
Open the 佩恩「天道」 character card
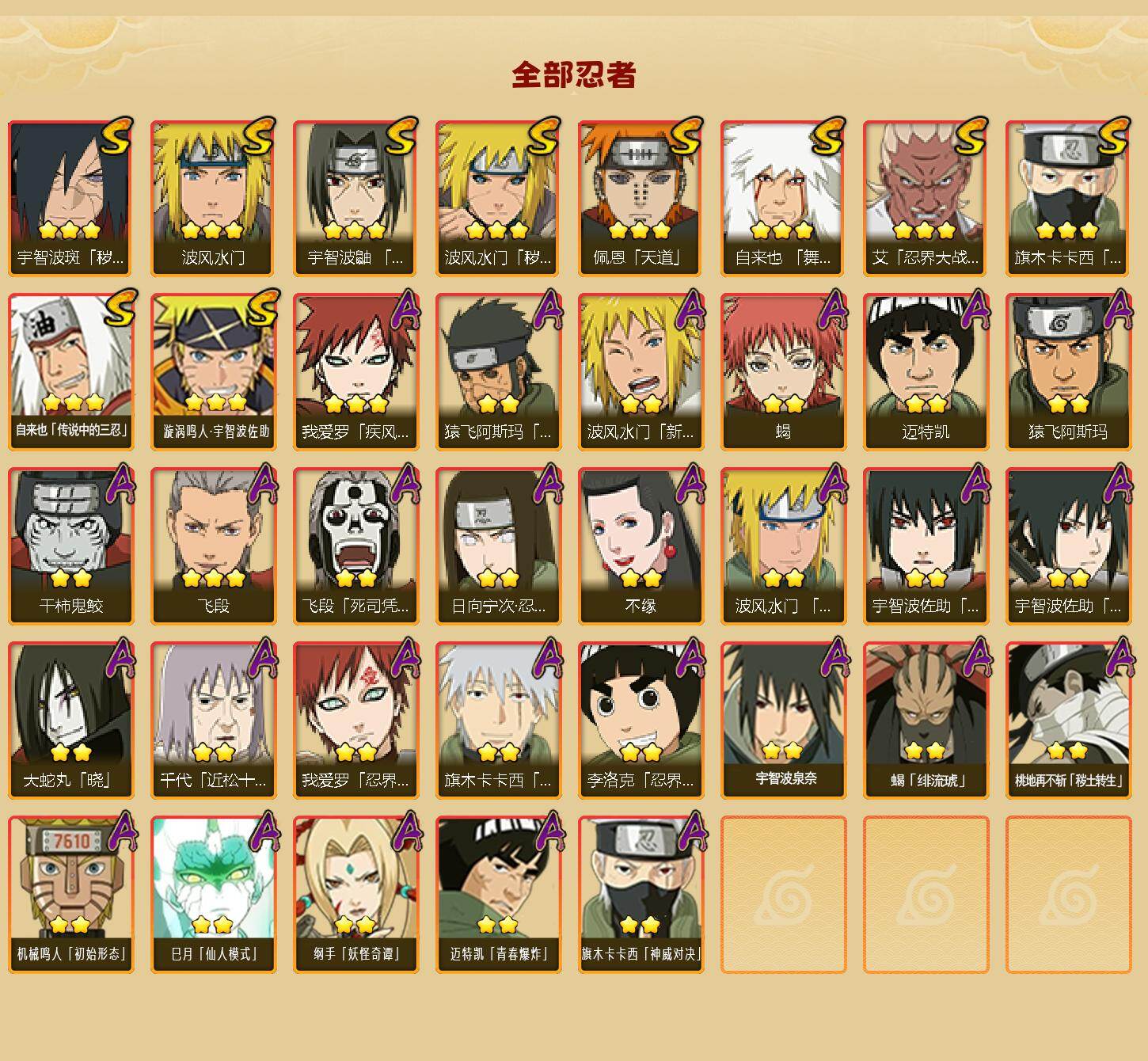coord(641,198)
